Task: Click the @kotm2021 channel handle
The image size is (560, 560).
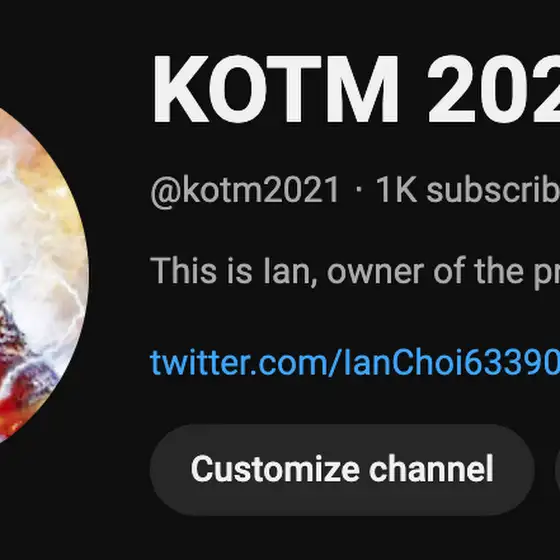Action: click(x=245, y=190)
